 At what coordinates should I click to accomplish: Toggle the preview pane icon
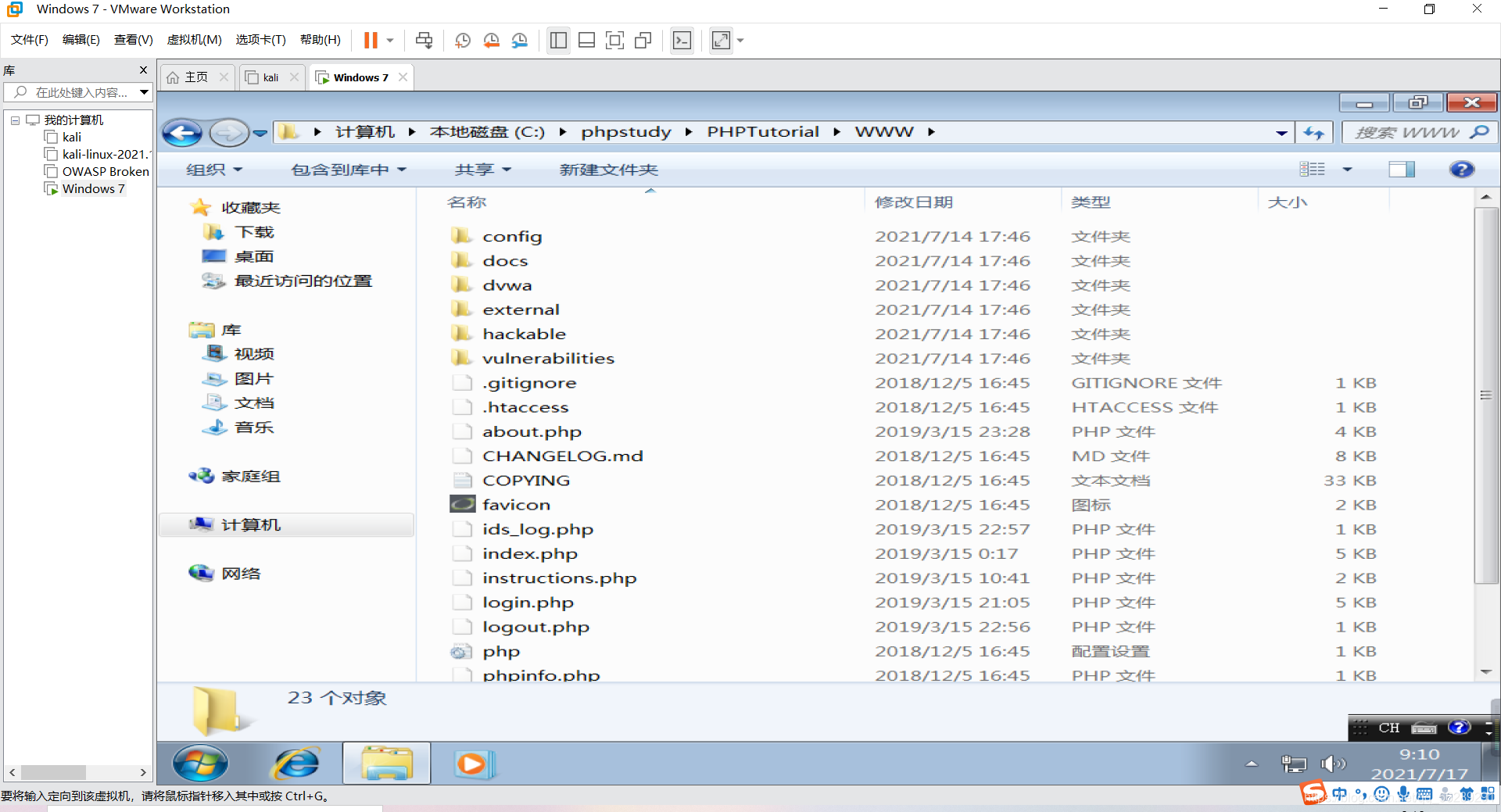[x=1402, y=169]
